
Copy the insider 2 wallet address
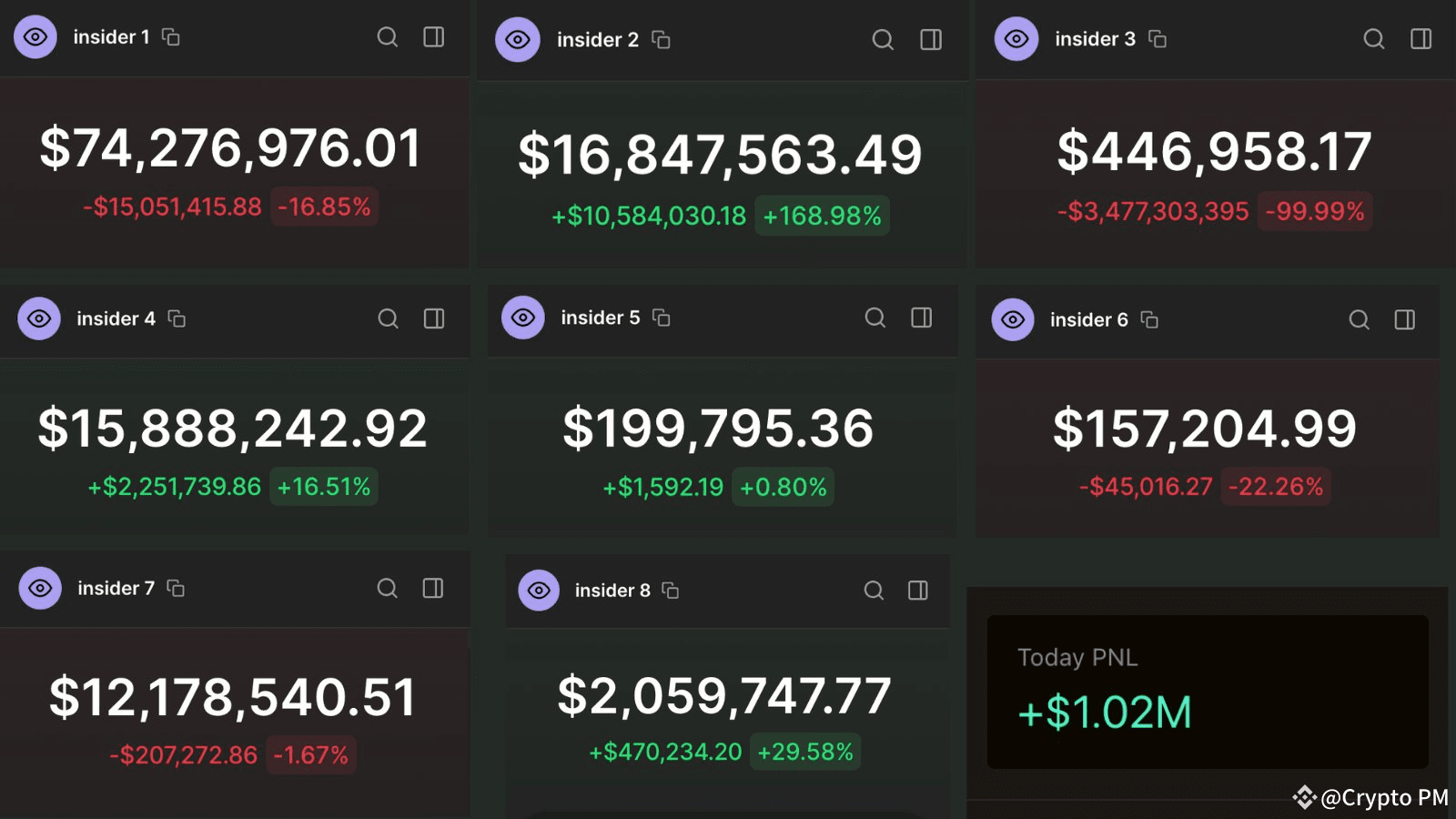click(x=660, y=40)
